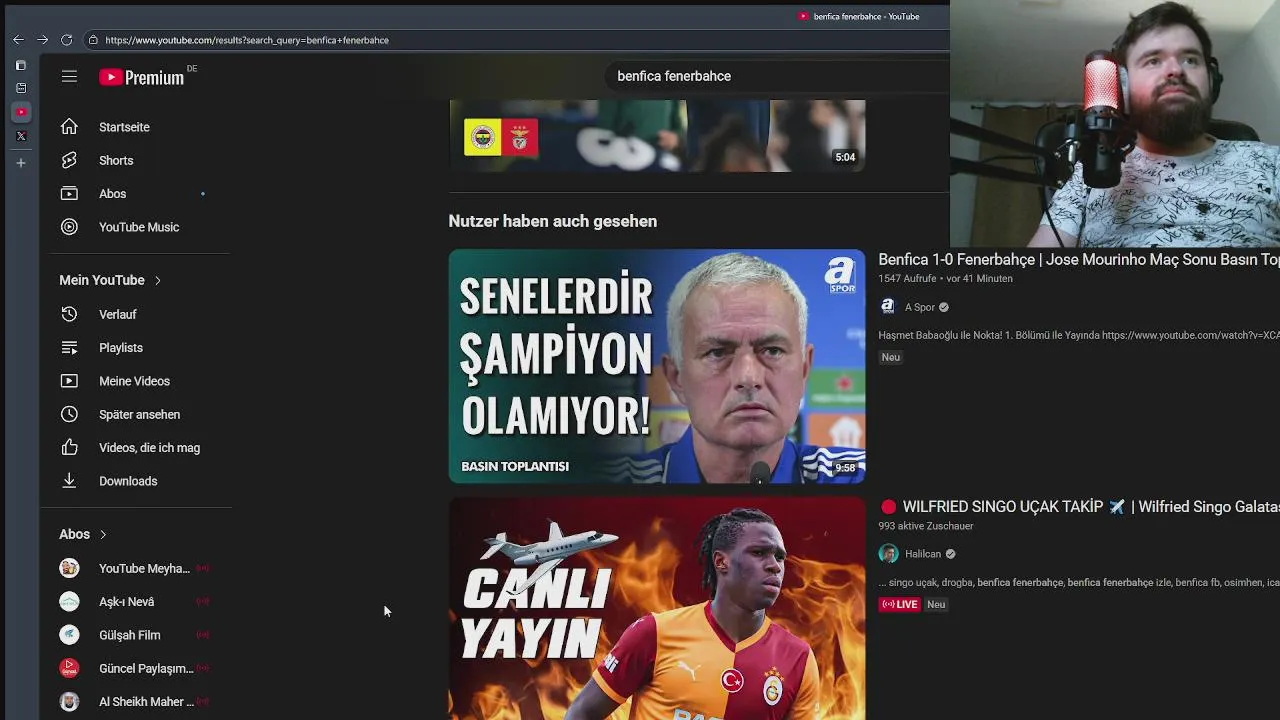This screenshot has height=720, width=1280.
Task: Click the Startseite home icon
Action: (69, 127)
